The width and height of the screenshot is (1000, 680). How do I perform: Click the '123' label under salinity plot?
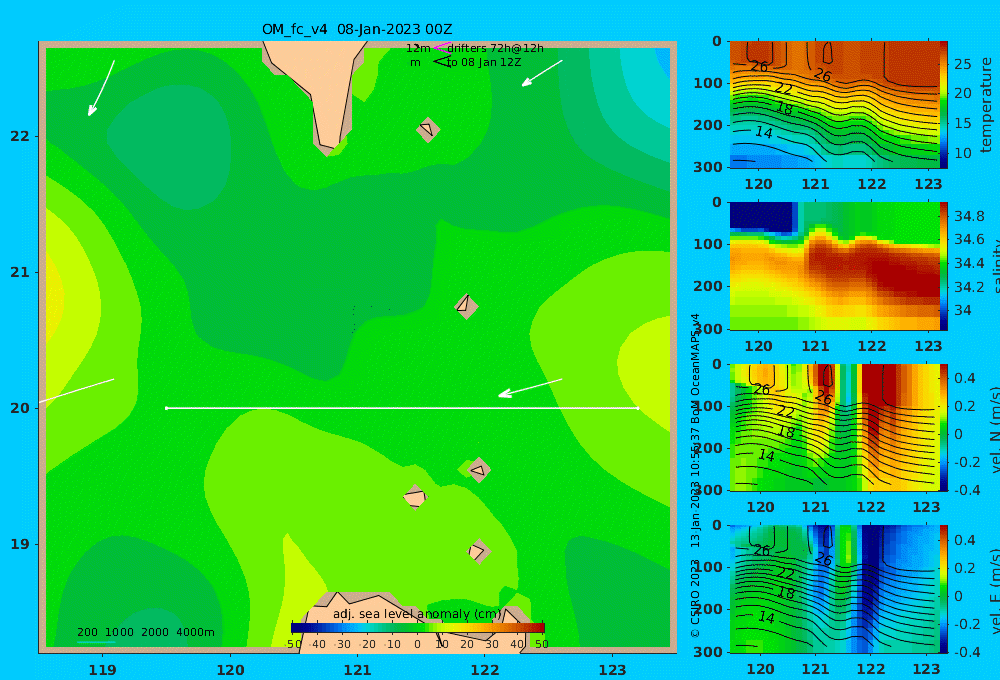pyautogui.click(x=928, y=346)
